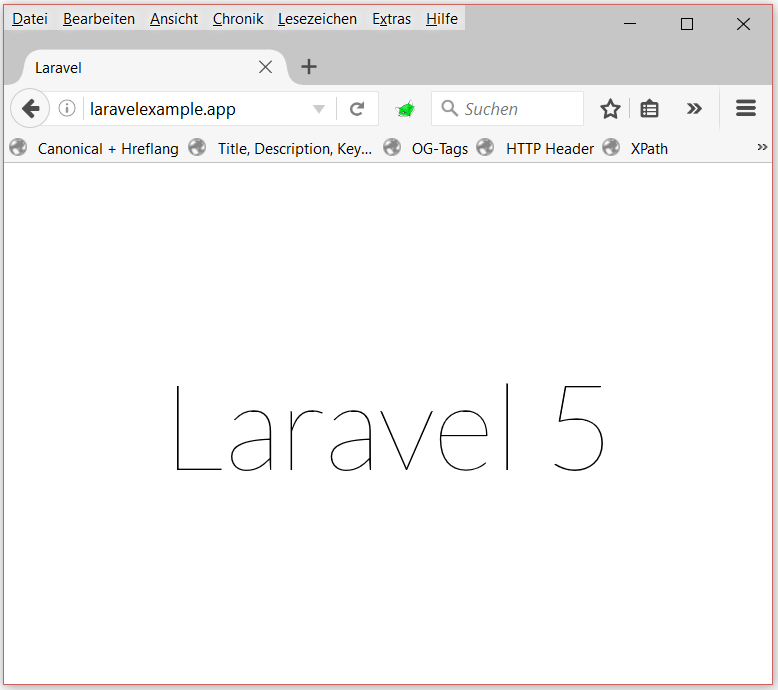Go back with the back arrow button

pyautogui.click(x=30, y=108)
